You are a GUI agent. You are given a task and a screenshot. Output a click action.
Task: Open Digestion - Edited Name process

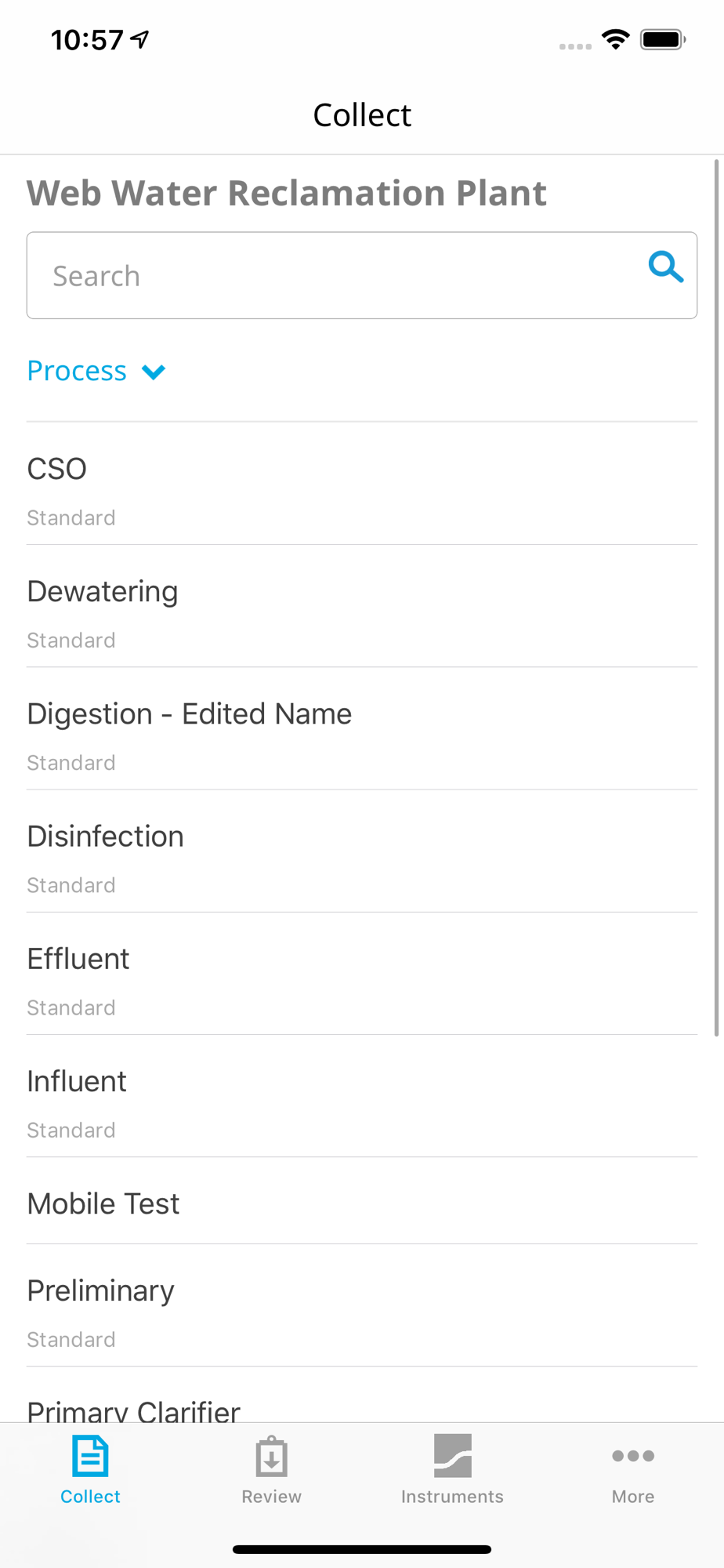coord(362,728)
